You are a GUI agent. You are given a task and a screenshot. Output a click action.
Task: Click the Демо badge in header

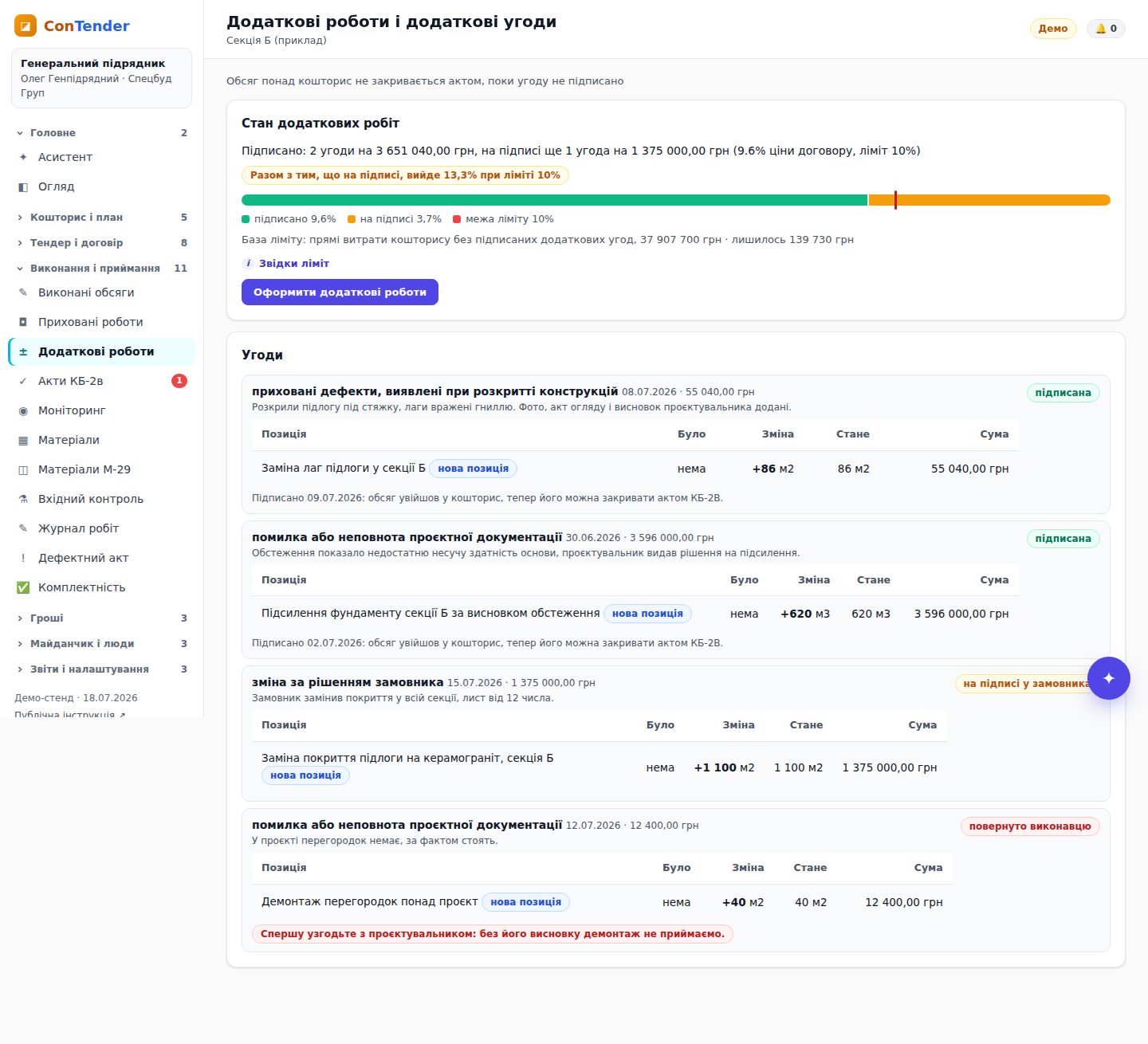pyautogui.click(x=1053, y=29)
